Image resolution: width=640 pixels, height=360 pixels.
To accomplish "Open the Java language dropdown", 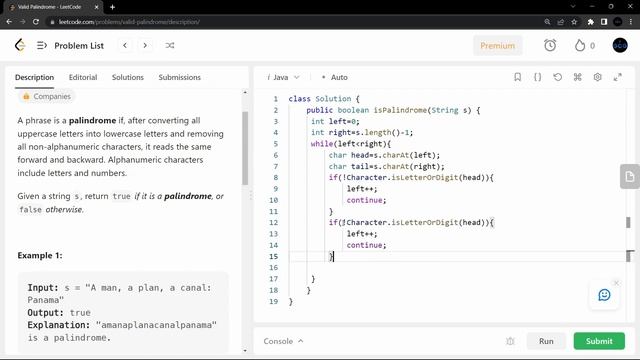I will tap(284, 77).
